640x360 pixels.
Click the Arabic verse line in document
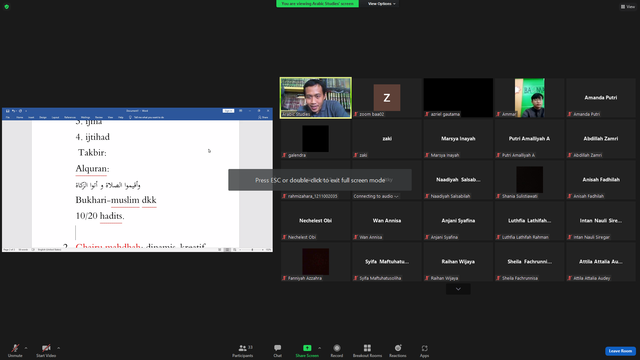pyautogui.click(x=108, y=185)
